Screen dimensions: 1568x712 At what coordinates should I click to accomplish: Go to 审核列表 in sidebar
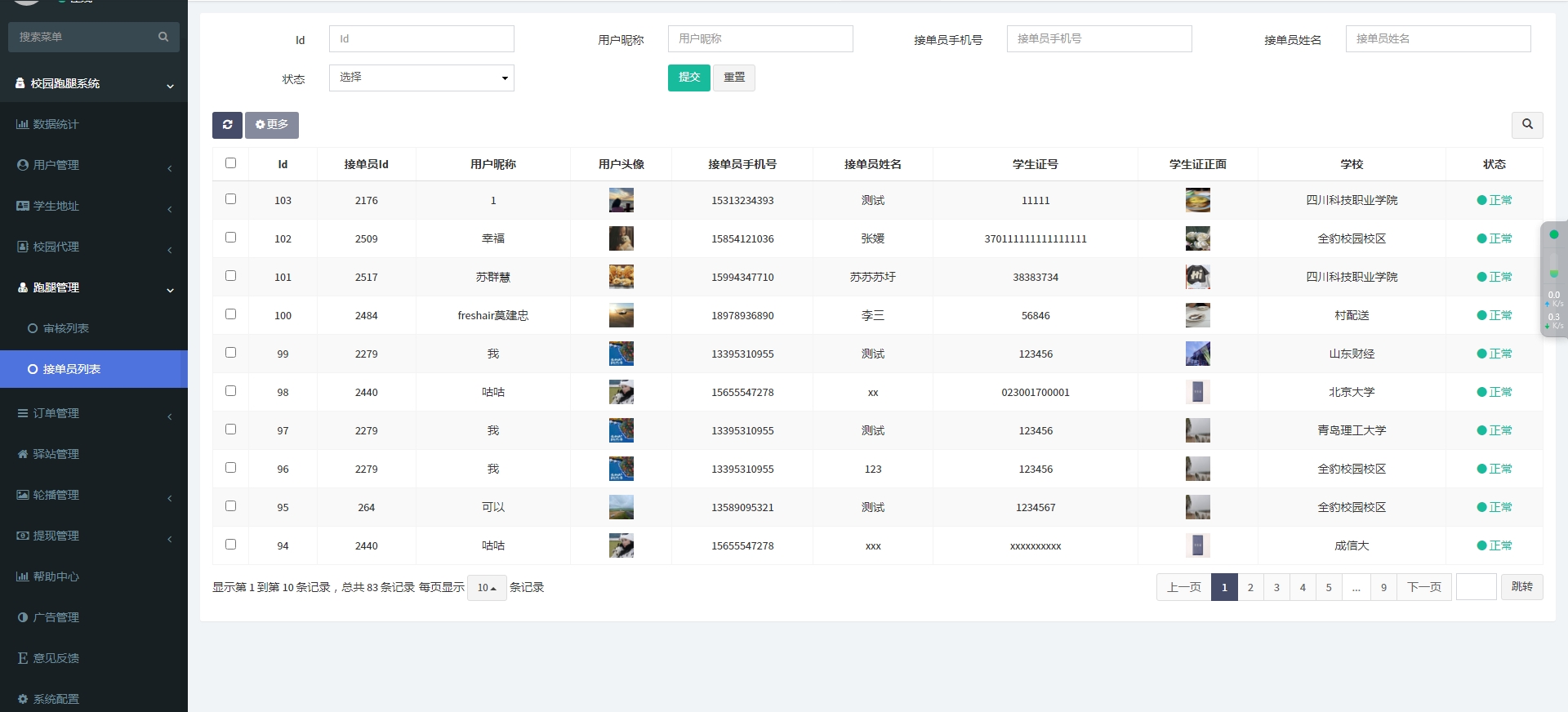coord(65,328)
